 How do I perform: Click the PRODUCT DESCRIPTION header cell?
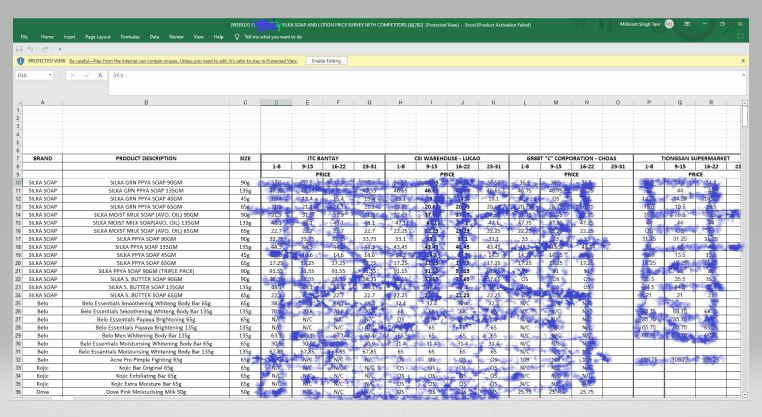(146, 158)
